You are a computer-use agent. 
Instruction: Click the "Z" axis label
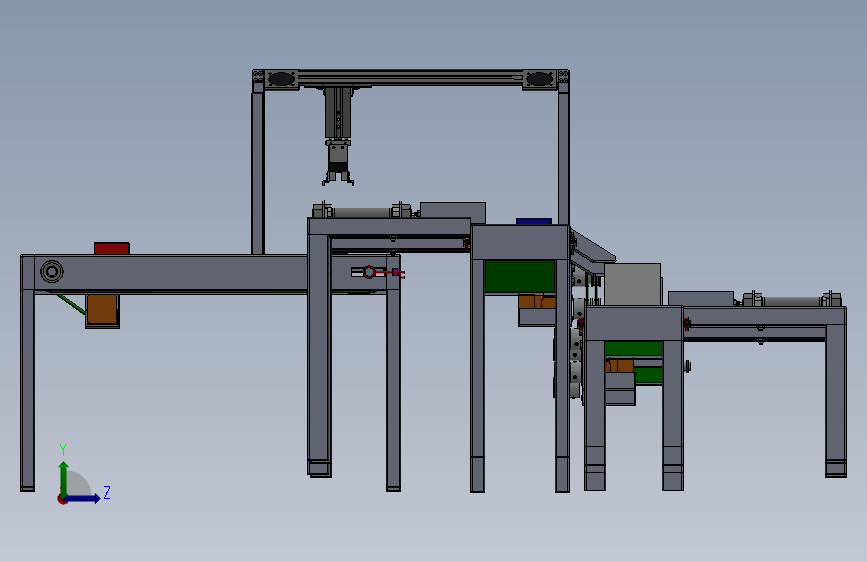[107, 492]
